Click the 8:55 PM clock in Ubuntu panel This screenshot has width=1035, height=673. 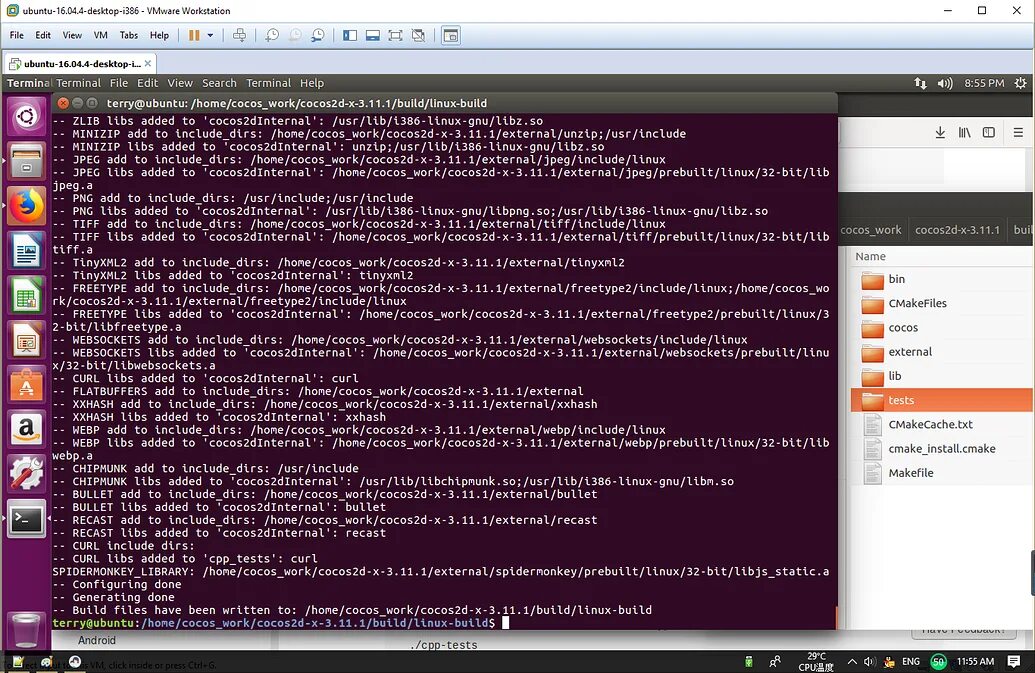(x=984, y=83)
